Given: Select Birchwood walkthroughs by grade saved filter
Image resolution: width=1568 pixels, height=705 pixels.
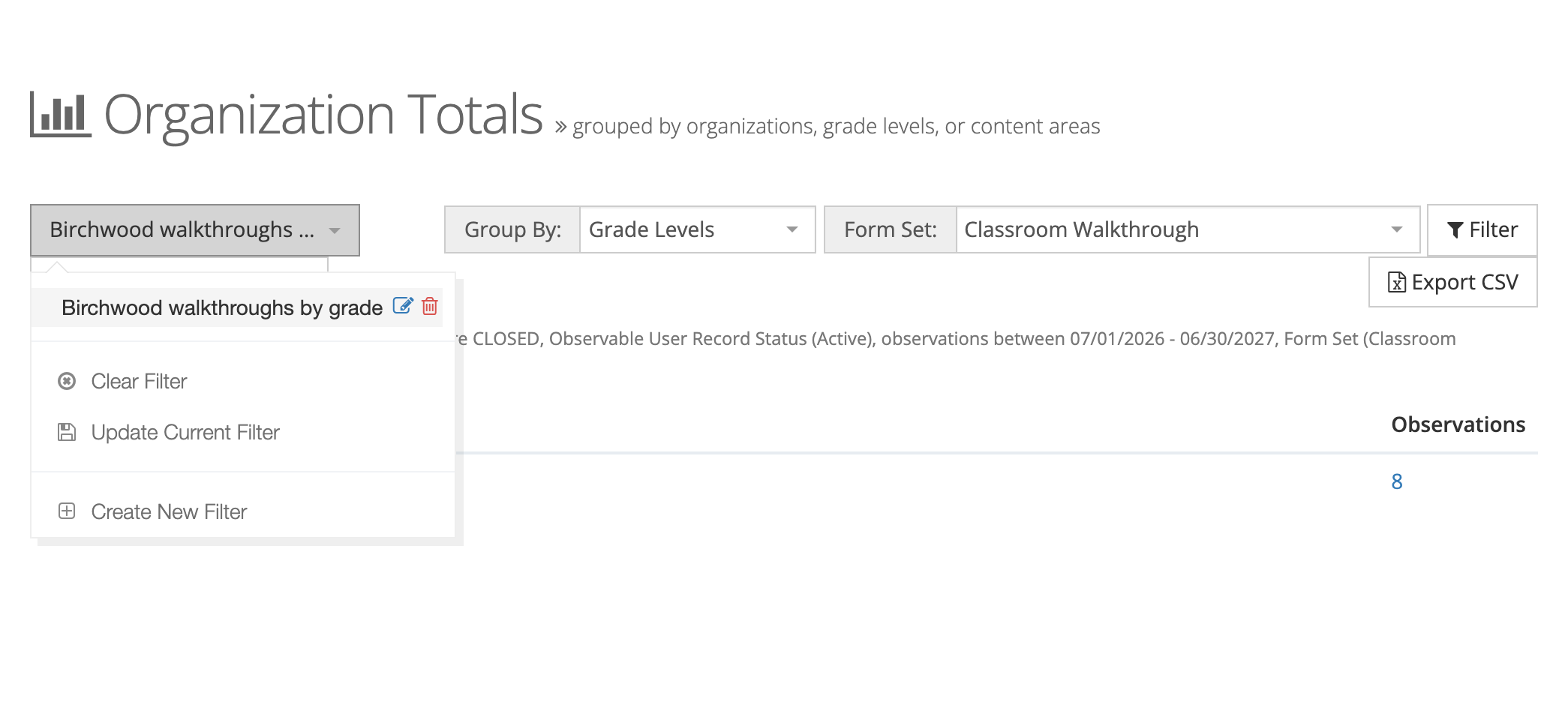Looking at the screenshot, I should pos(222,307).
